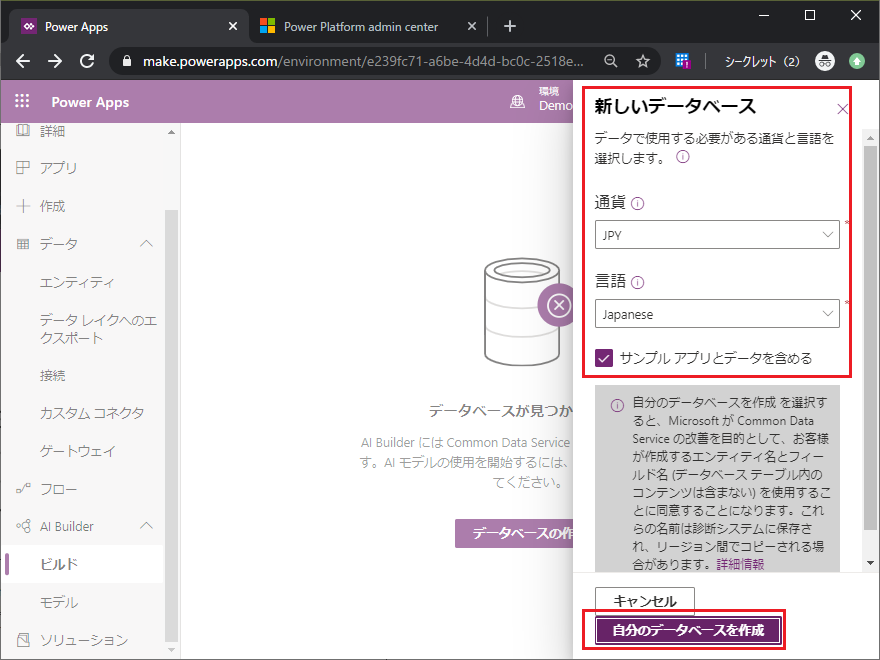Click the panel vertical scrollbar thumb
Image resolution: width=880 pixels, height=660 pixels.
click(870, 337)
